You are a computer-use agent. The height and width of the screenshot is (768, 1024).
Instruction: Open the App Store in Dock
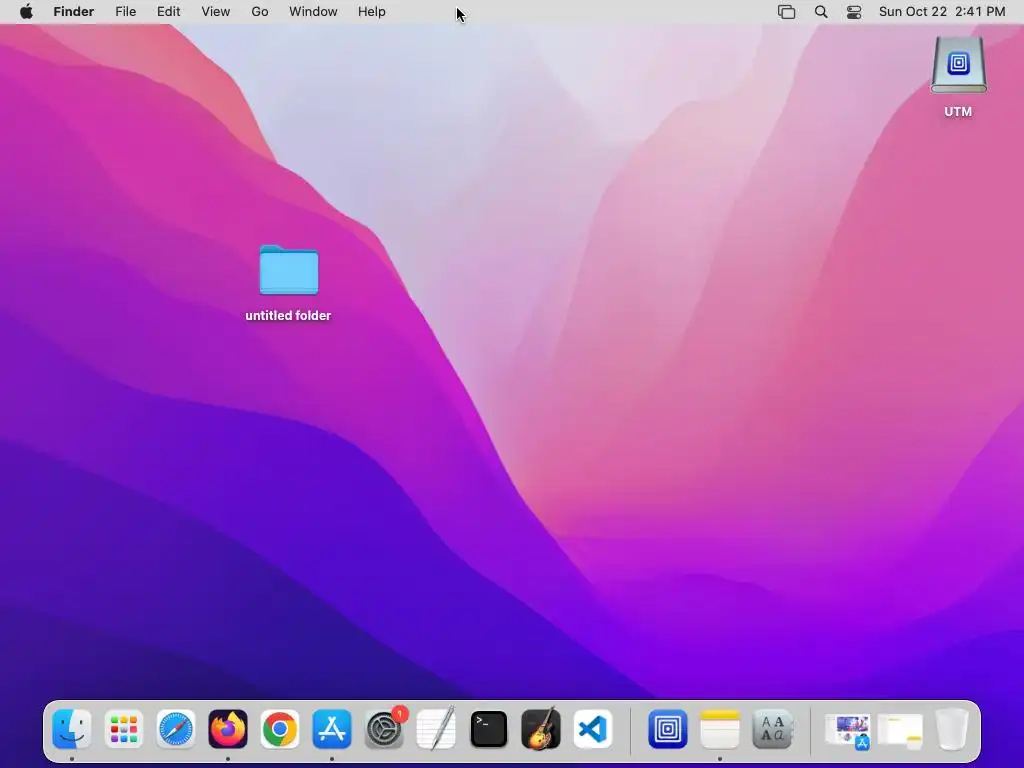(x=332, y=729)
